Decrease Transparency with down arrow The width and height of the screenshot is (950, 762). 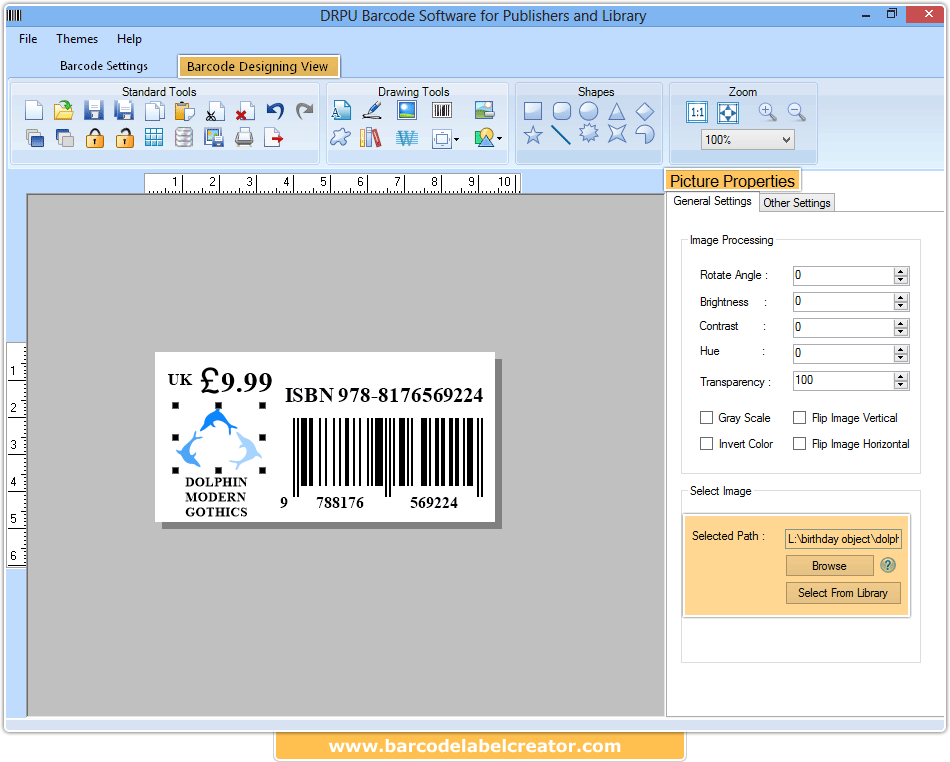click(x=901, y=385)
